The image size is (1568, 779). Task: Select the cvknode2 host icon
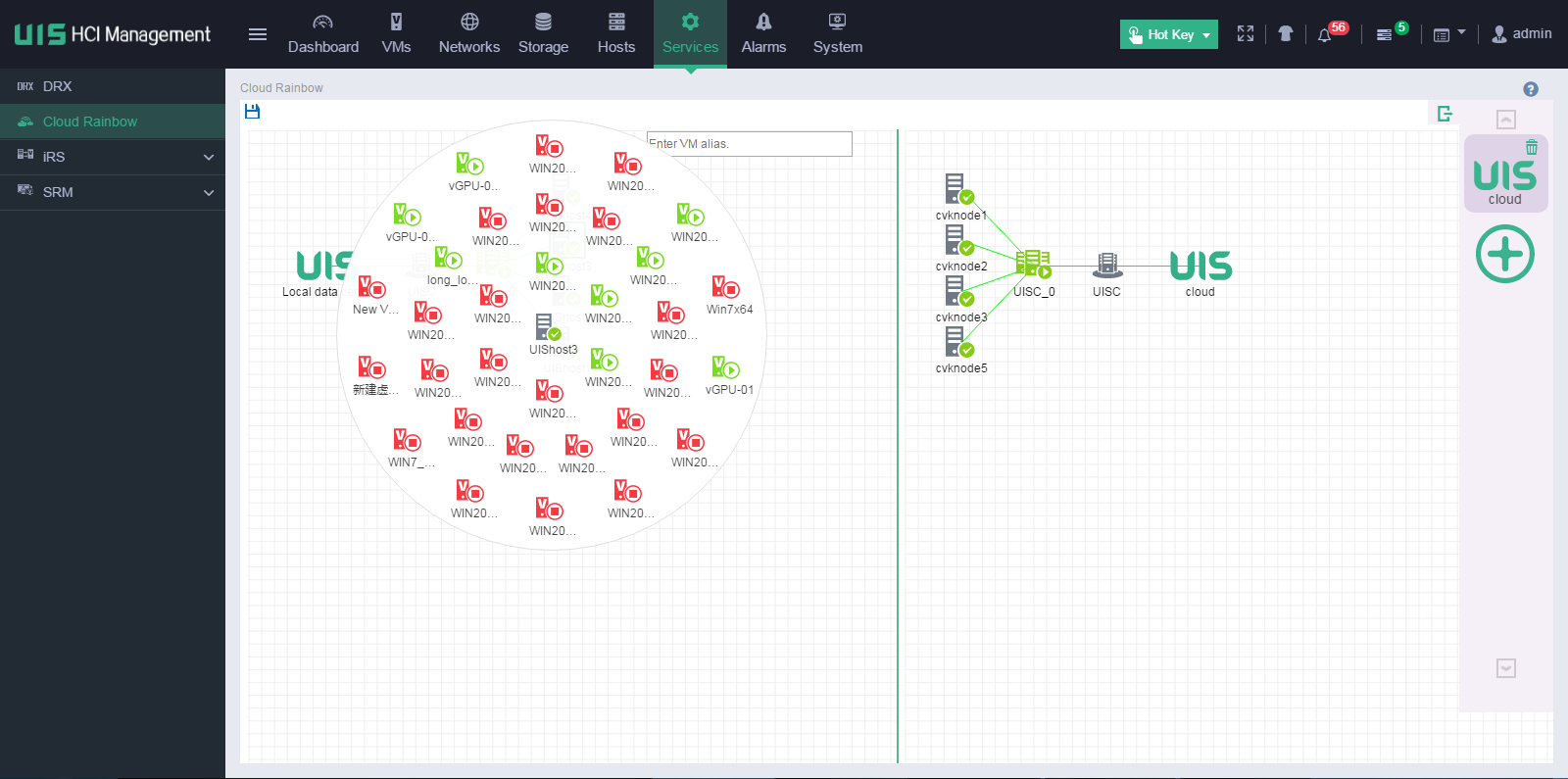click(x=959, y=239)
